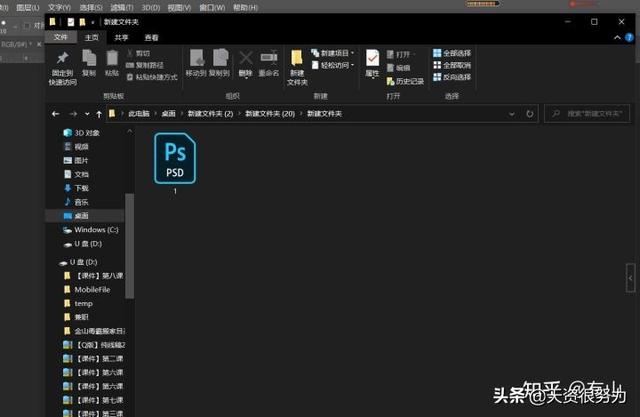Click History (历史记录) in ribbon
Screen dimensions: 640x417
(405, 81)
